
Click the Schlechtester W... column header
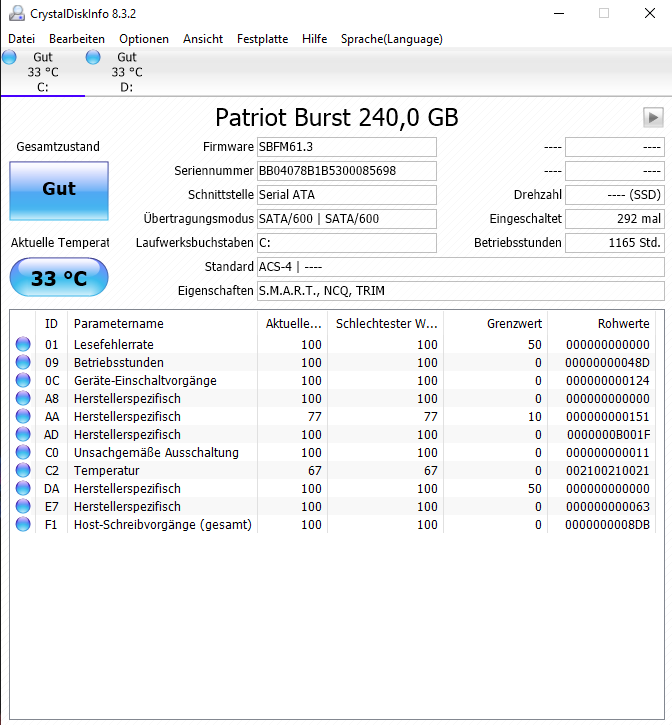point(385,324)
